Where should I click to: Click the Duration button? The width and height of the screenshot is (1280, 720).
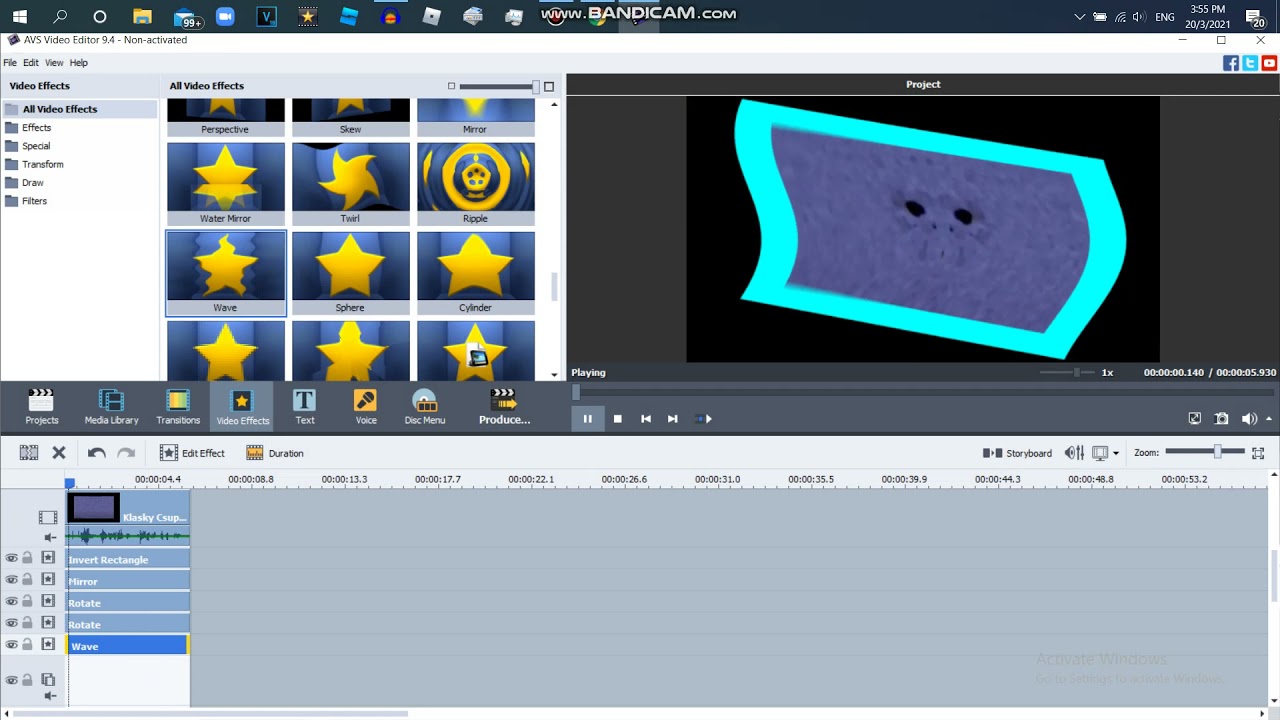tap(275, 453)
